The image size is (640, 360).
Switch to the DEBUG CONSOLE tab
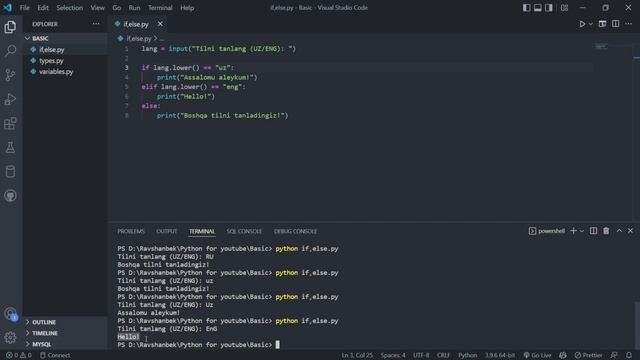pyautogui.click(x=295, y=231)
